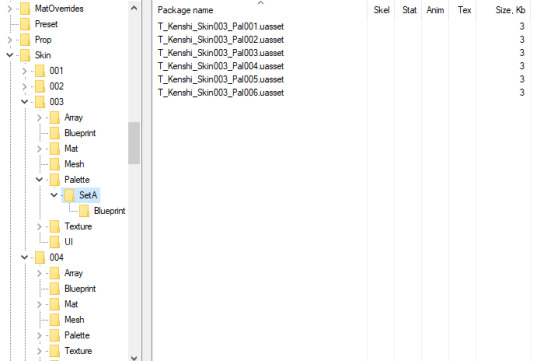Click the Skin folder icon
The height and width of the screenshot is (361, 540).
pyautogui.click(x=25, y=55)
